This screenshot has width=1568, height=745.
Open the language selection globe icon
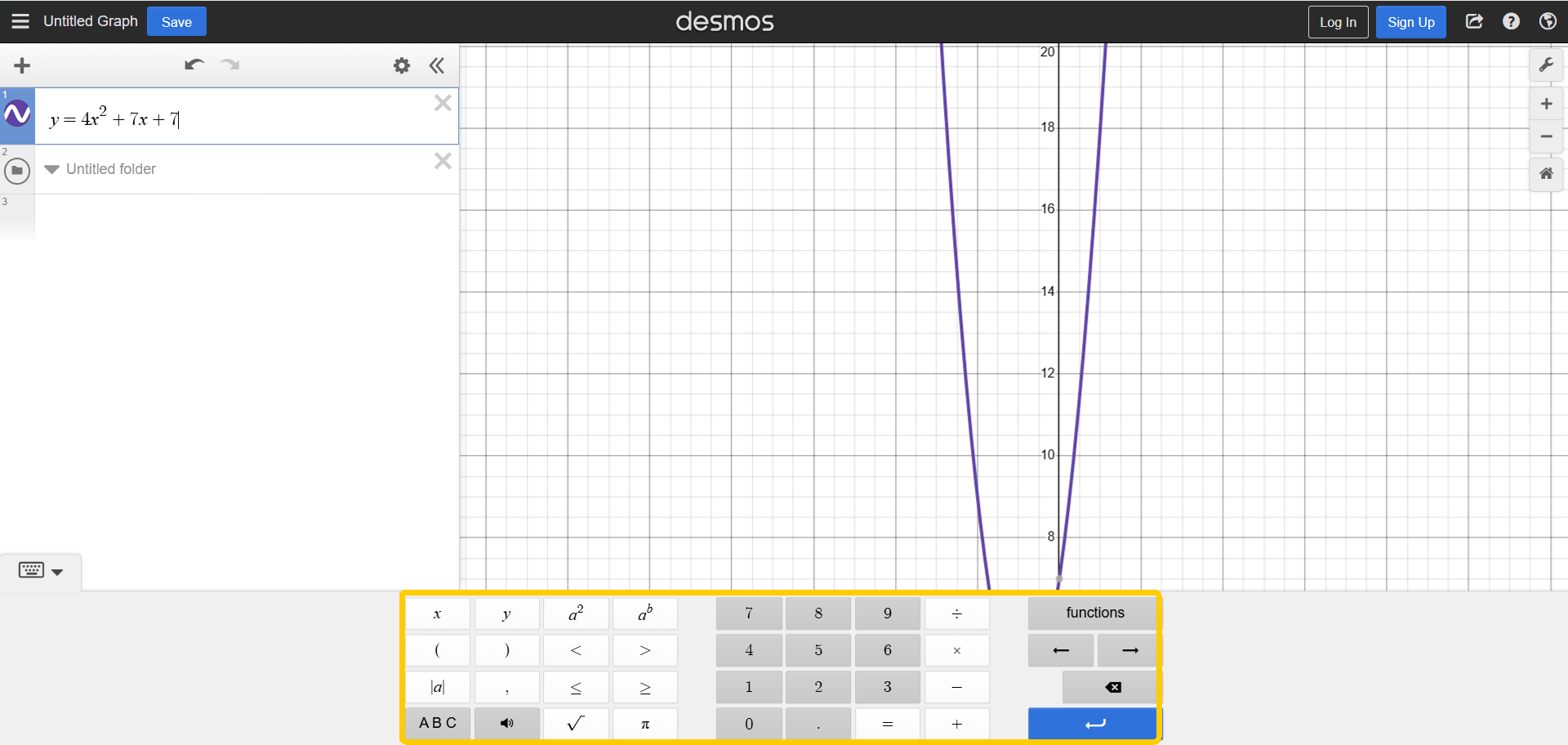(x=1548, y=21)
